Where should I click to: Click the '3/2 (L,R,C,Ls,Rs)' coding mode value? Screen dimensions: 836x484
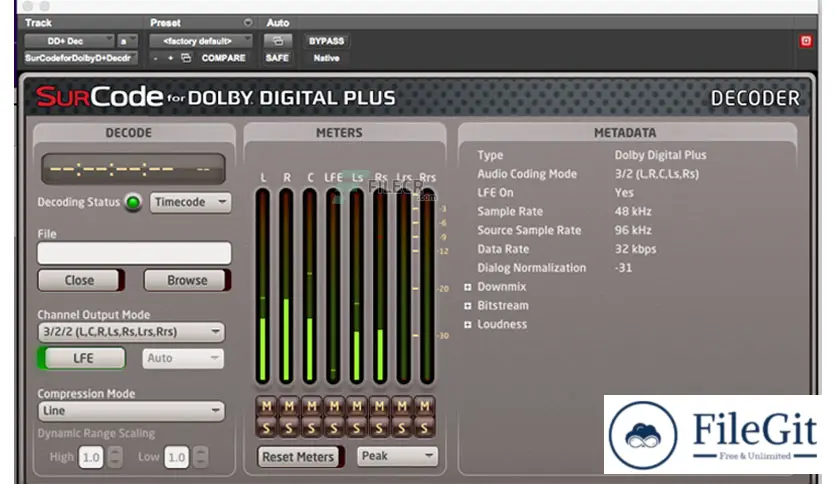[x=656, y=174]
